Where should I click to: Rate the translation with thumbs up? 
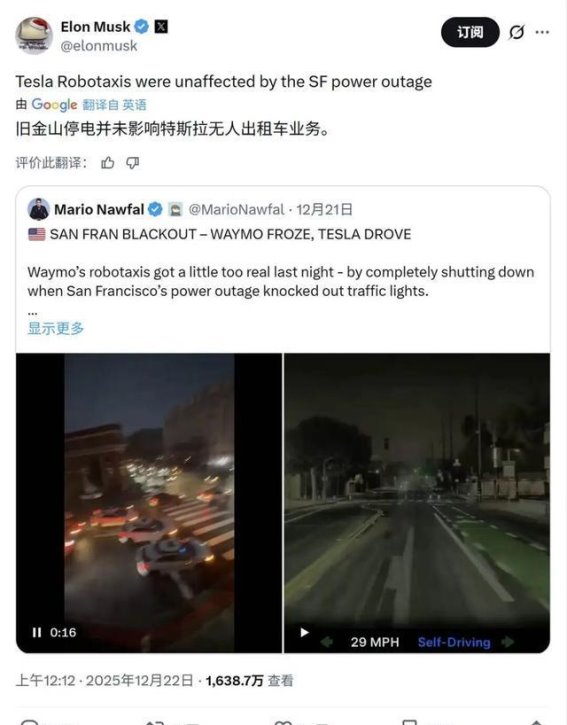108,163
